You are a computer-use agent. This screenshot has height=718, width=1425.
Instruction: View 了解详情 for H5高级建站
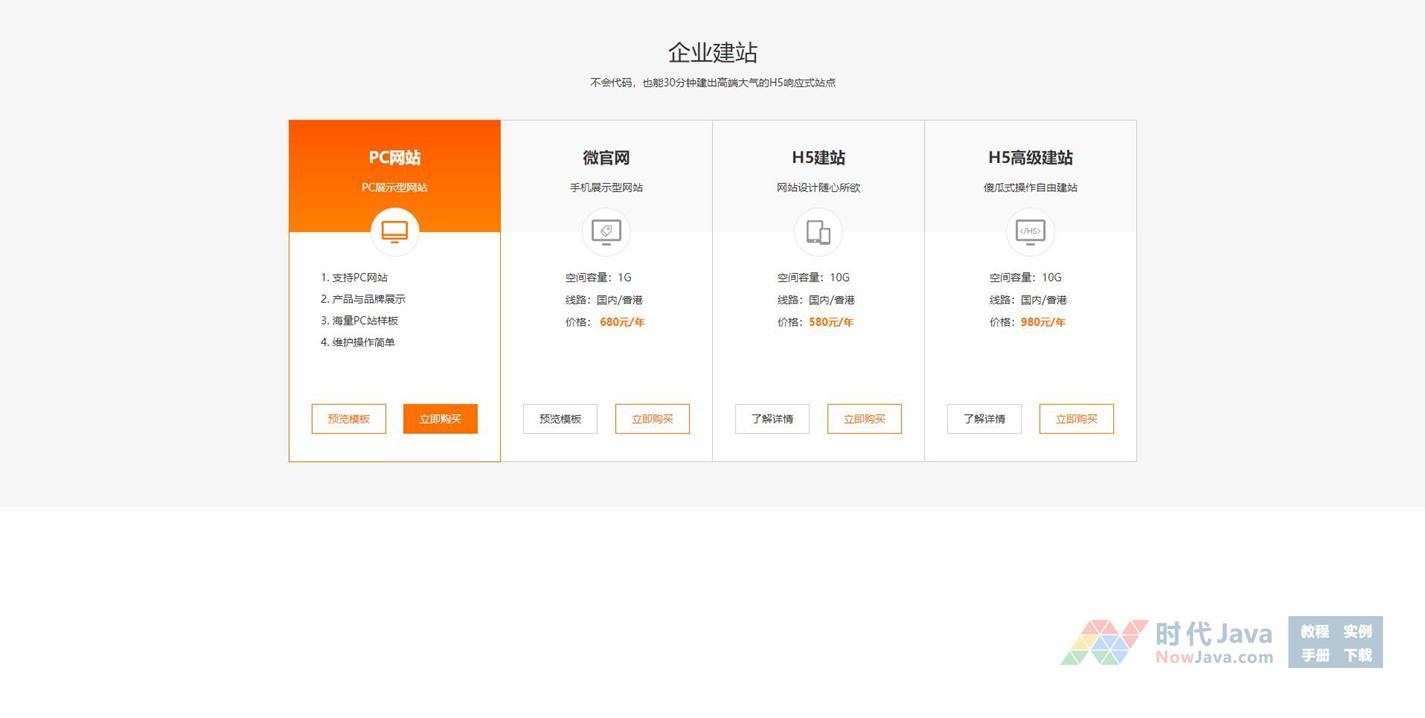tap(984, 419)
